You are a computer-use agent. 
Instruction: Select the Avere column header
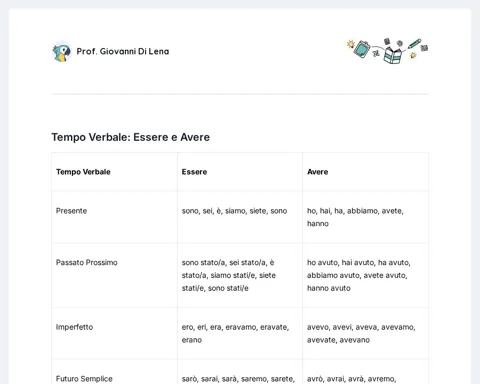(x=318, y=172)
